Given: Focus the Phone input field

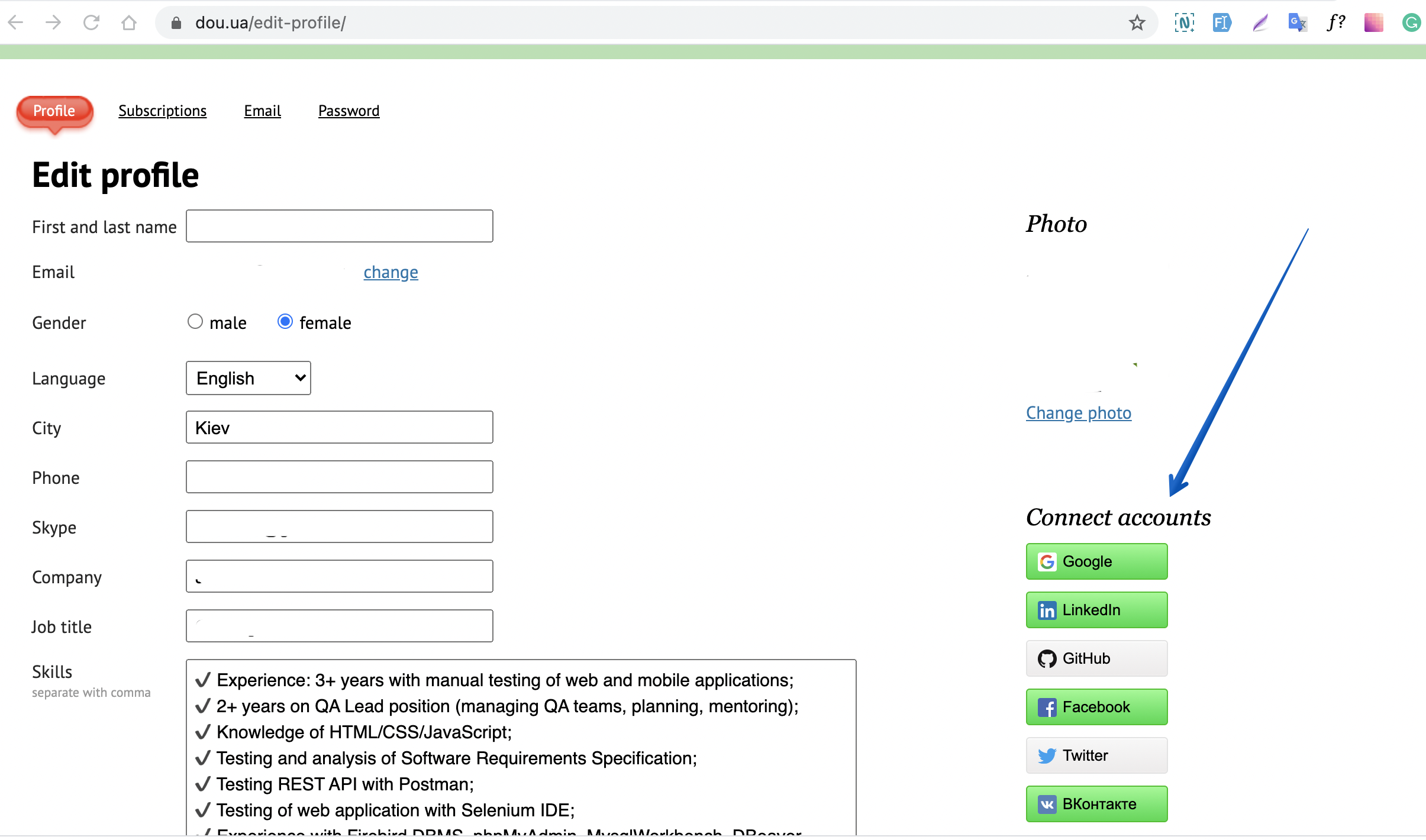Looking at the screenshot, I should [x=339, y=477].
